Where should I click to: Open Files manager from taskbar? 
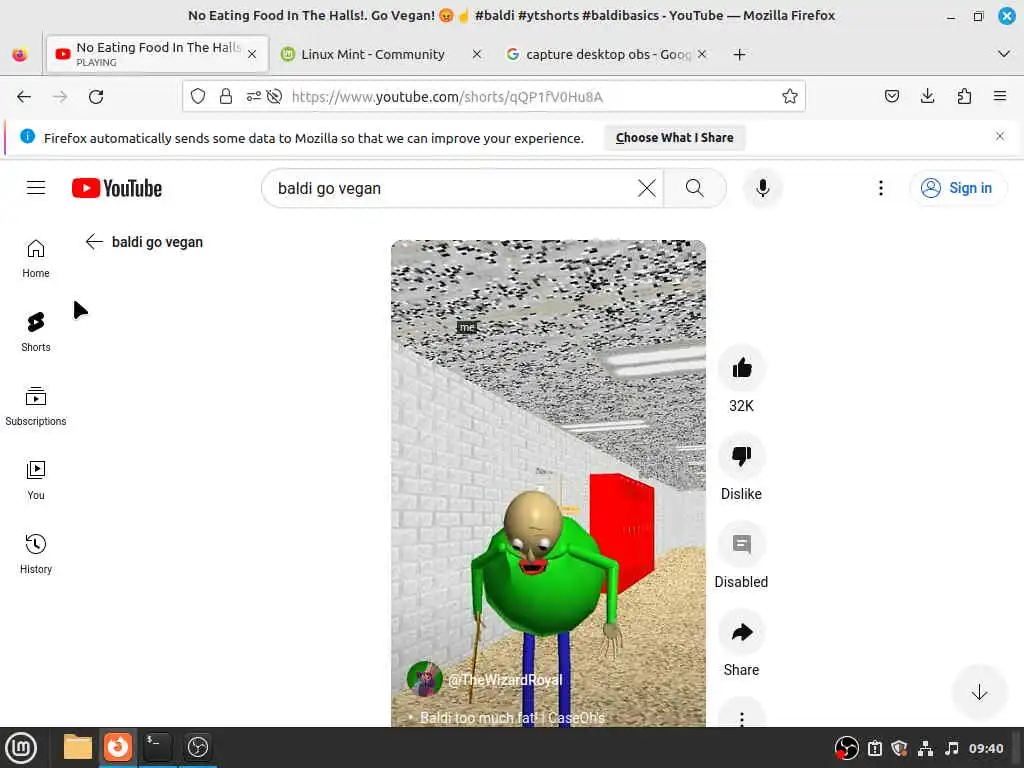point(78,747)
